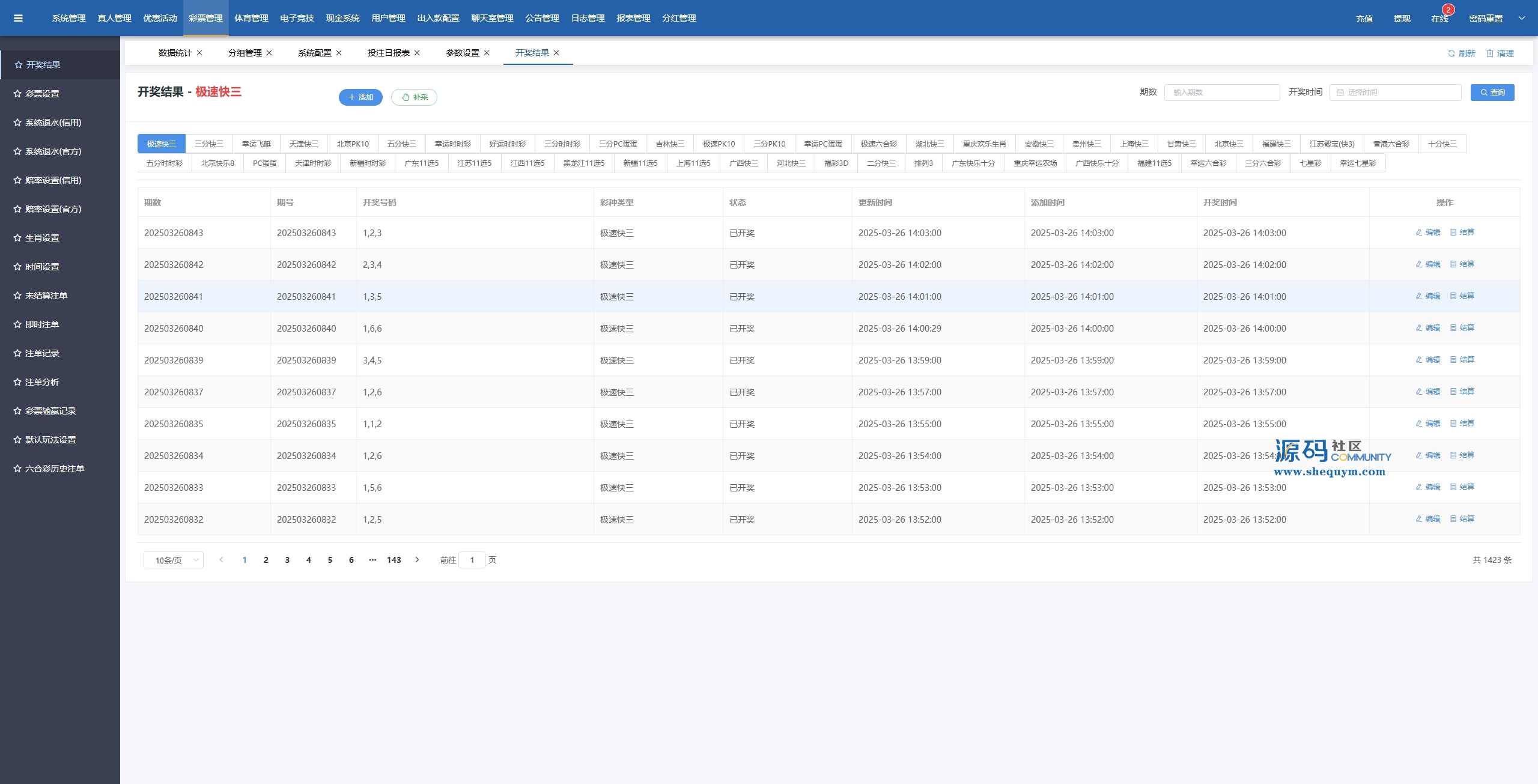This screenshot has width=1538, height=784.
Task: Go to next page with right chevron
Action: [x=418, y=560]
